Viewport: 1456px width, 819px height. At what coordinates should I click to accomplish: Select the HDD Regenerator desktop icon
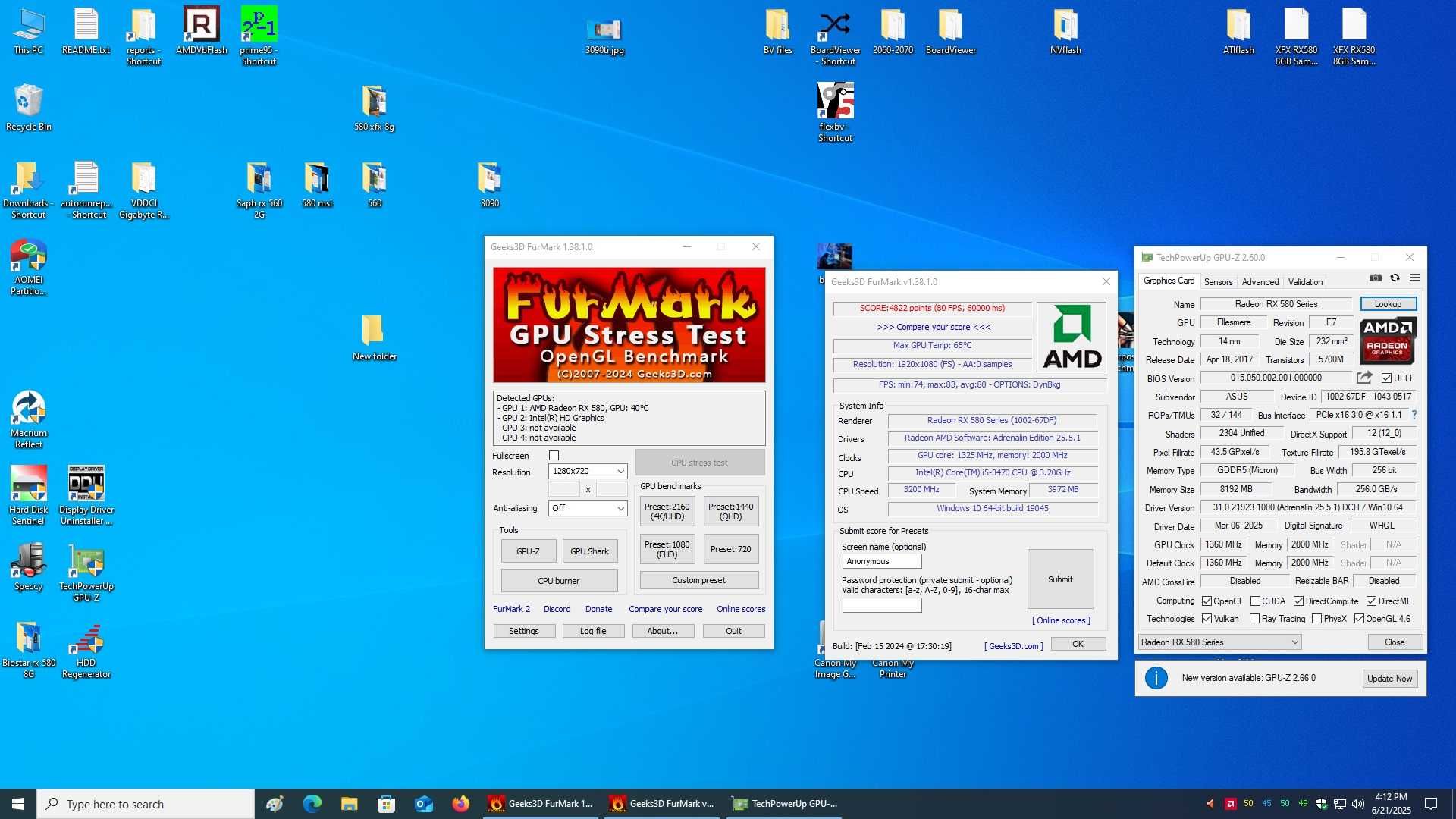pyautogui.click(x=86, y=650)
